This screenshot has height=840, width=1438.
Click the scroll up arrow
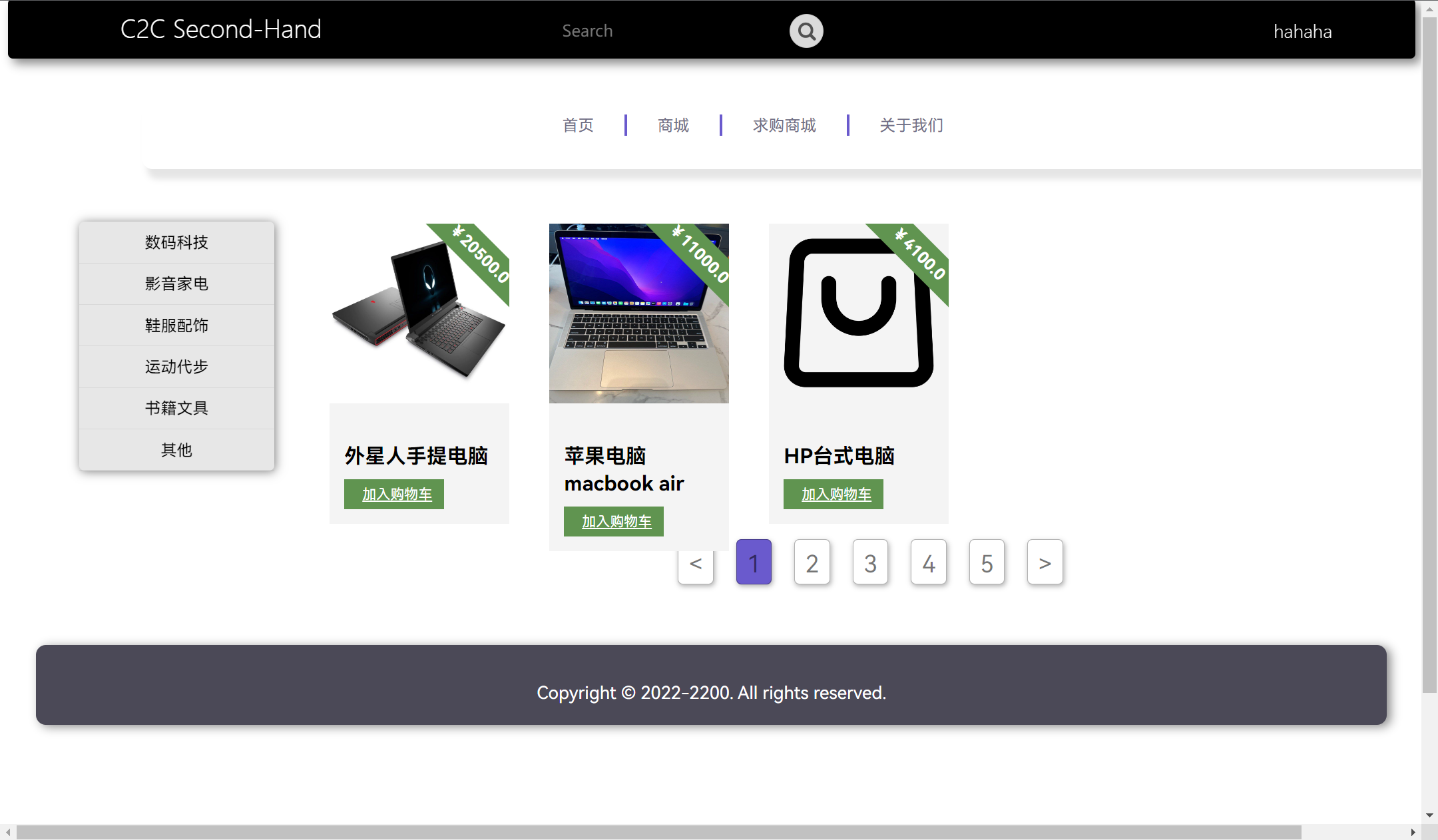(x=1429, y=8)
